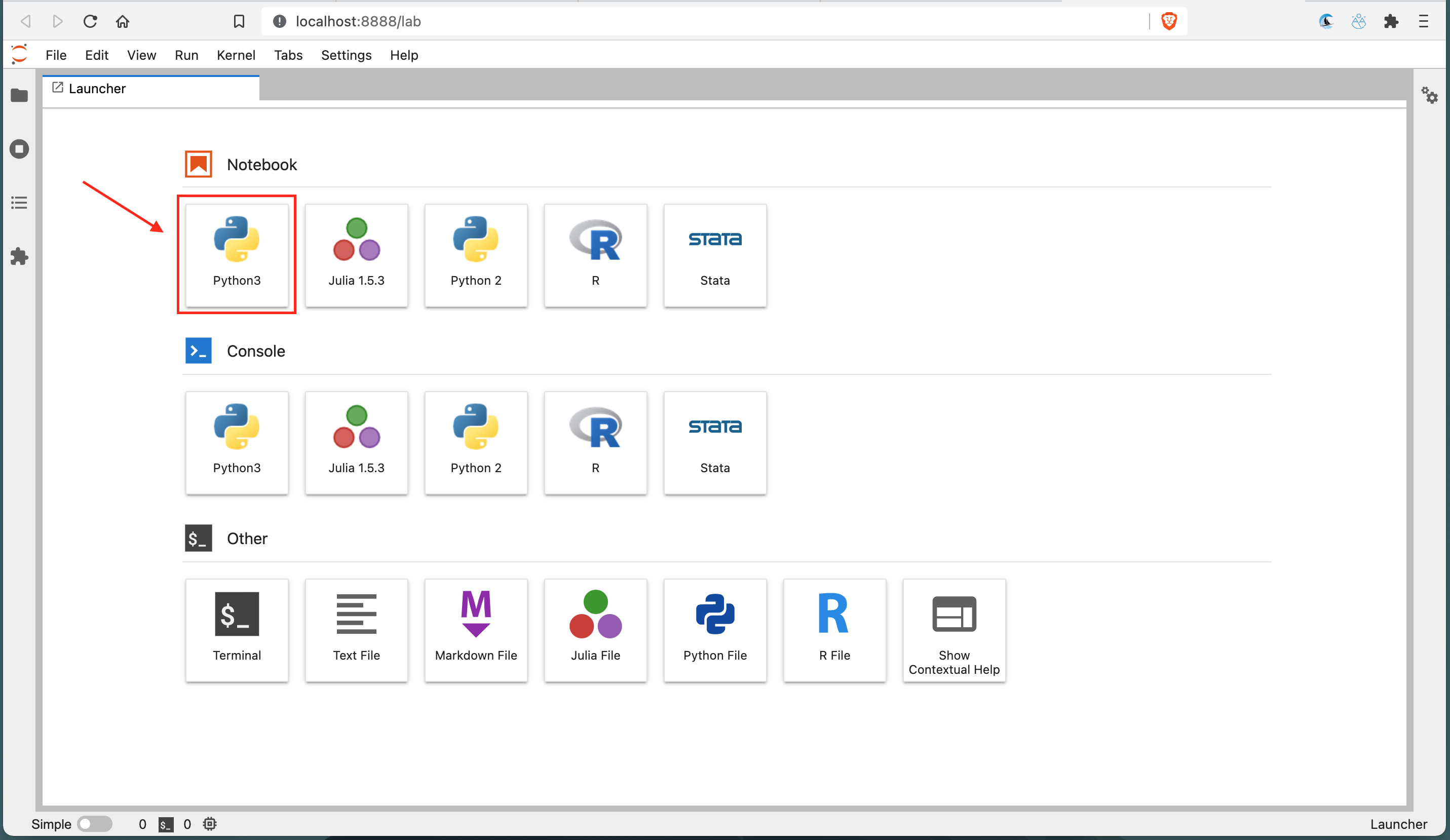Open the Extension Manager puzzle icon
This screenshot has width=1450, height=840.
(x=19, y=256)
